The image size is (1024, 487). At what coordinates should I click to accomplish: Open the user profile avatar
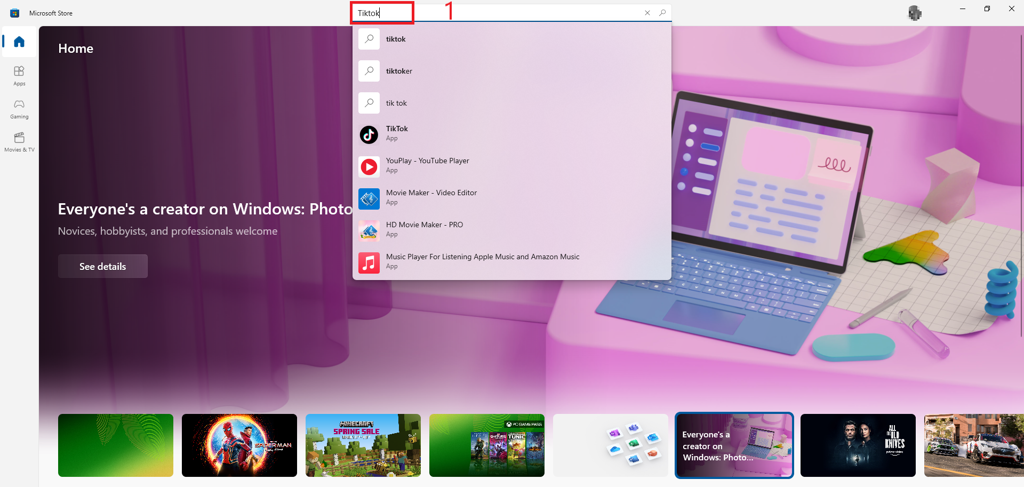click(x=914, y=13)
